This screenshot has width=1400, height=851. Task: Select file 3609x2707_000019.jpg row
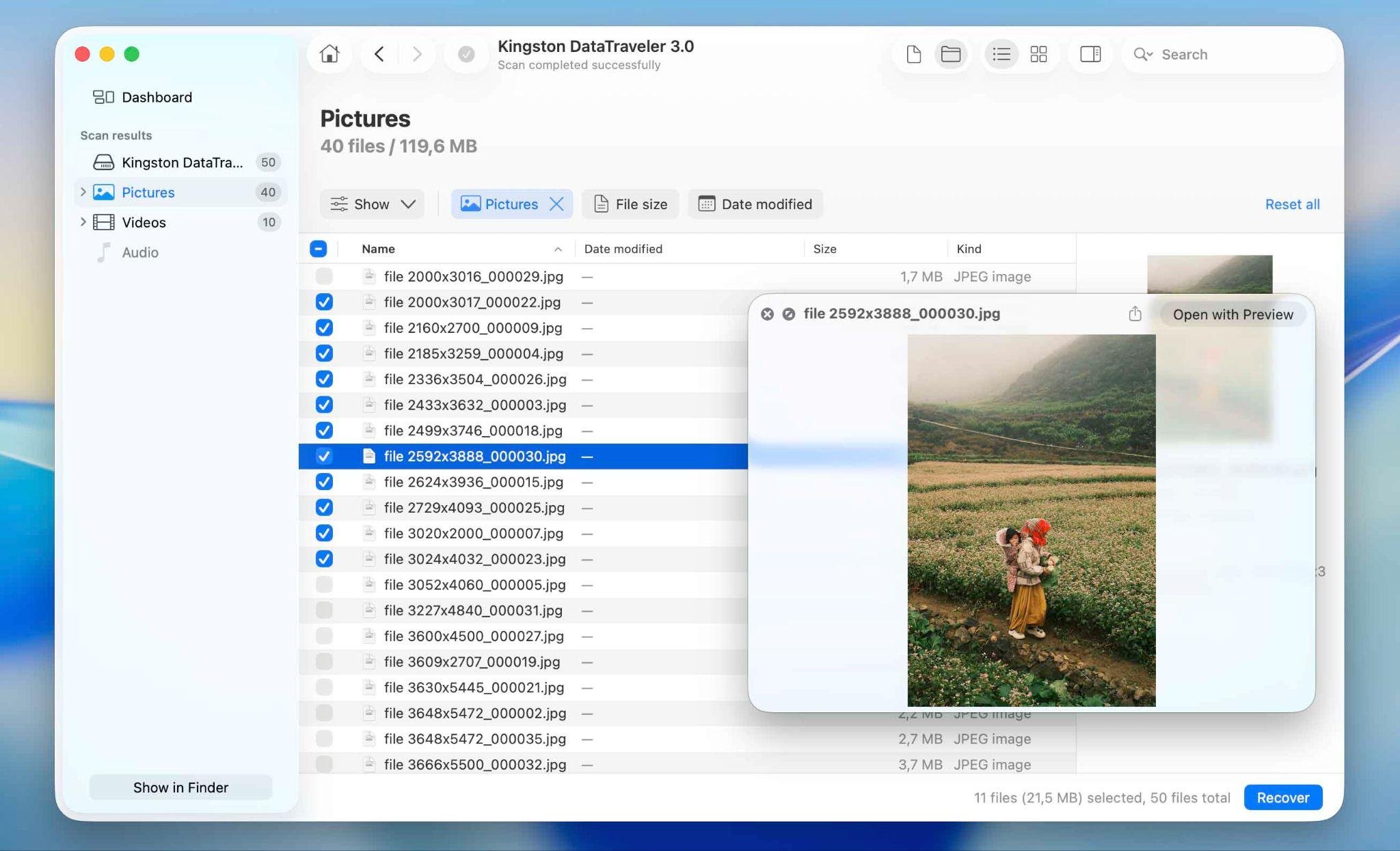pyautogui.click(x=523, y=662)
